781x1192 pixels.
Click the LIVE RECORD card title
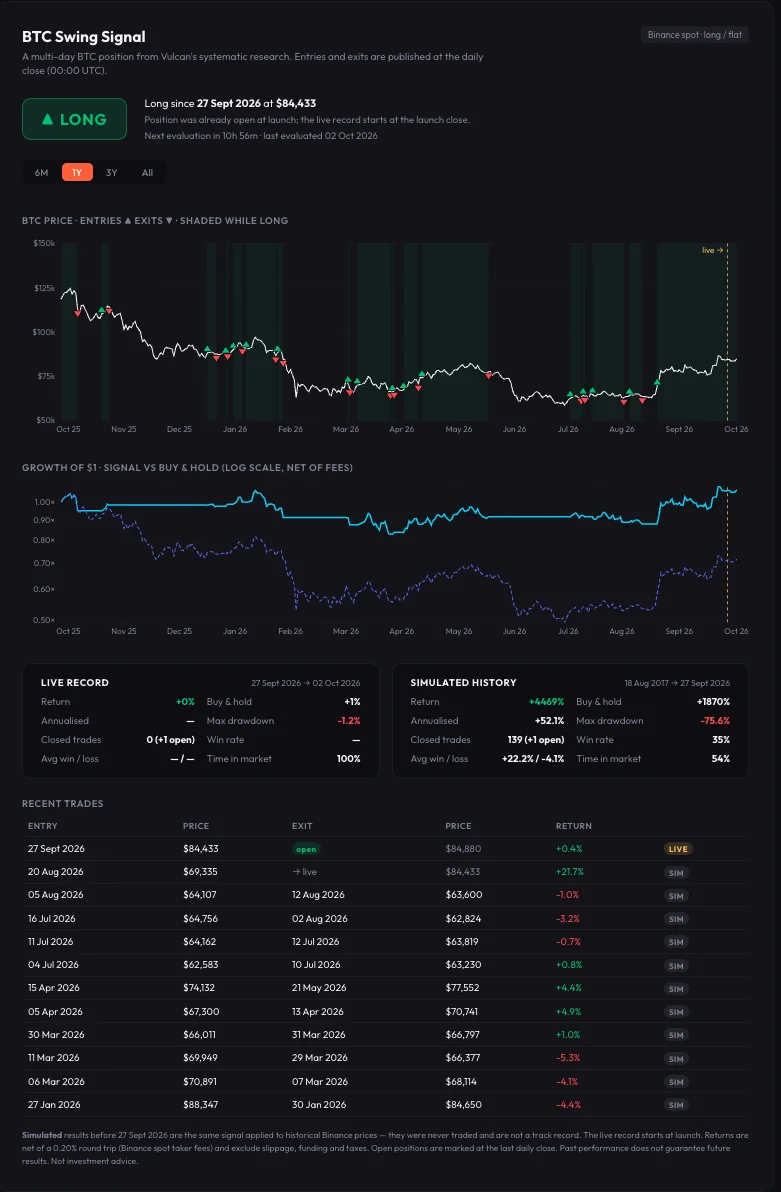pyautogui.click(x=75, y=683)
